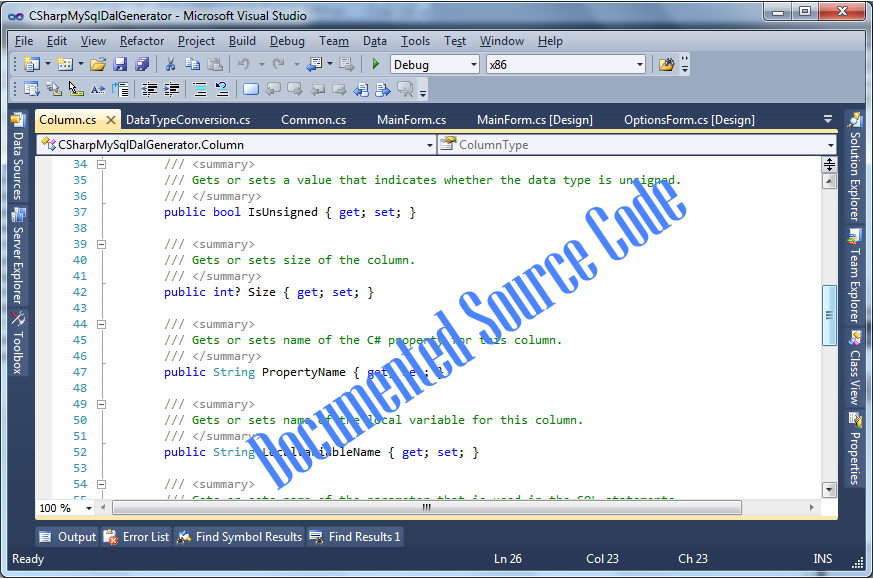Screen dimensions: 873x579
Task: Comment out the selected lines icon
Action: [x=199, y=89]
